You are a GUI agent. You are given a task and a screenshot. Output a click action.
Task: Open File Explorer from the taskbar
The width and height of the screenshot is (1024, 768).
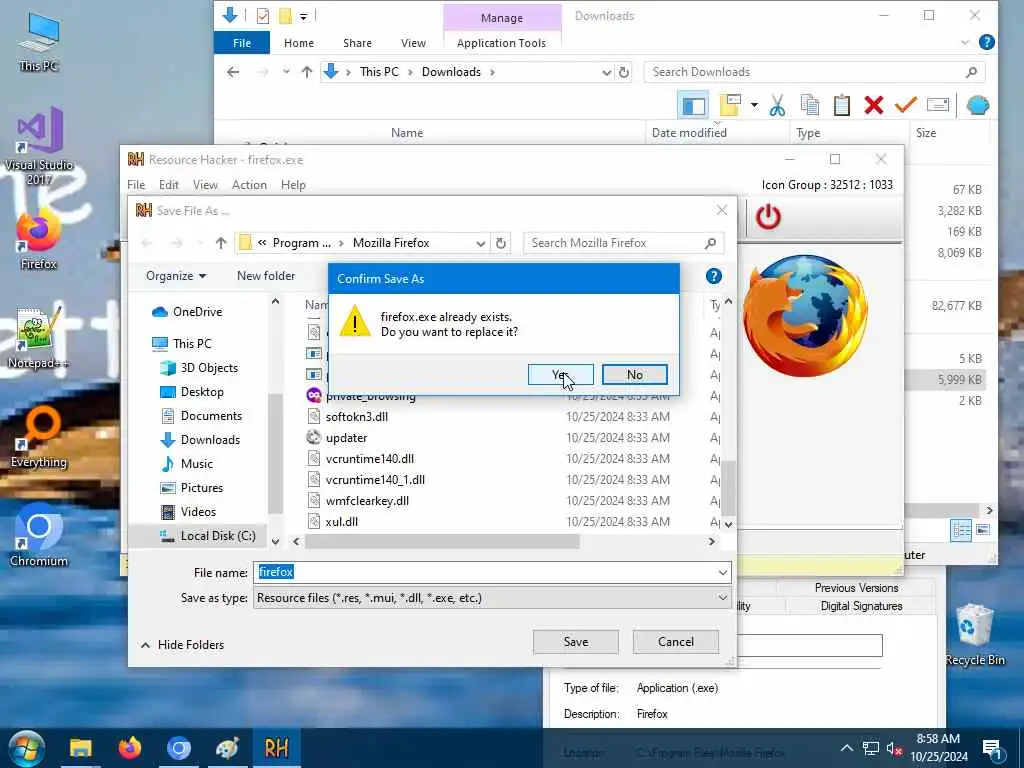[81, 748]
